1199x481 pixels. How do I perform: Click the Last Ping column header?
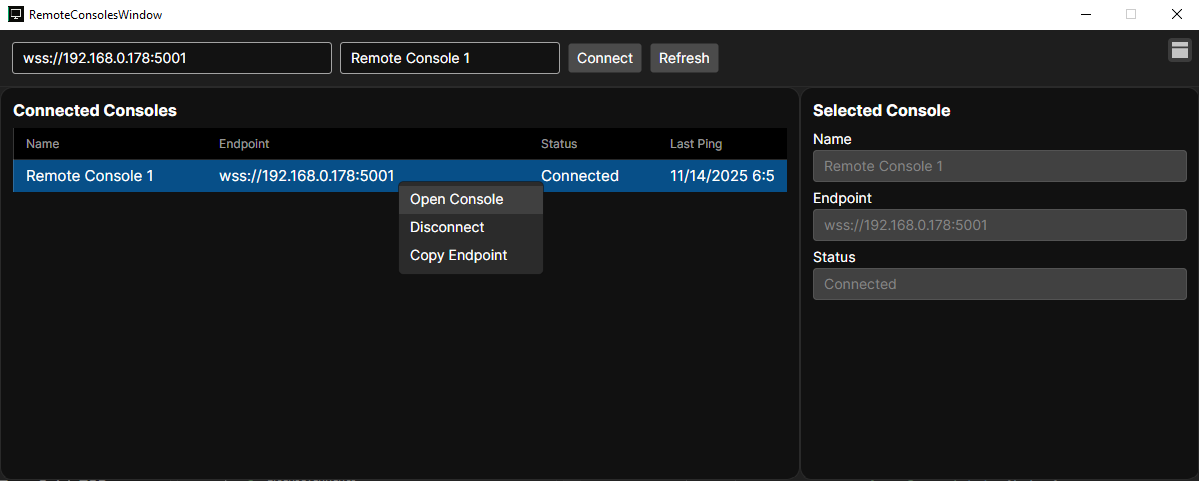[x=696, y=144]
